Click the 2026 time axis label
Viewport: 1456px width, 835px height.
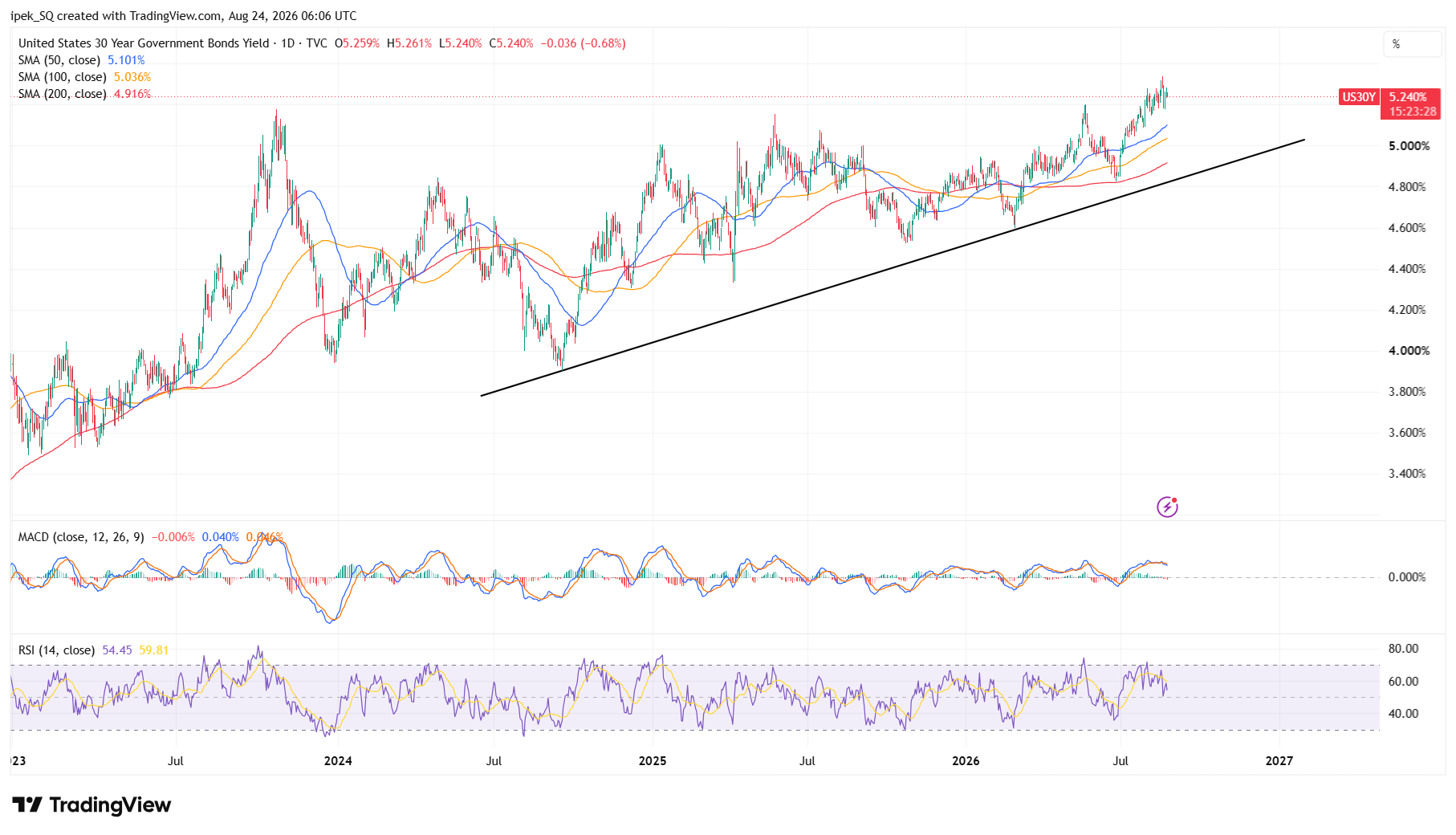tap(966, 761)
